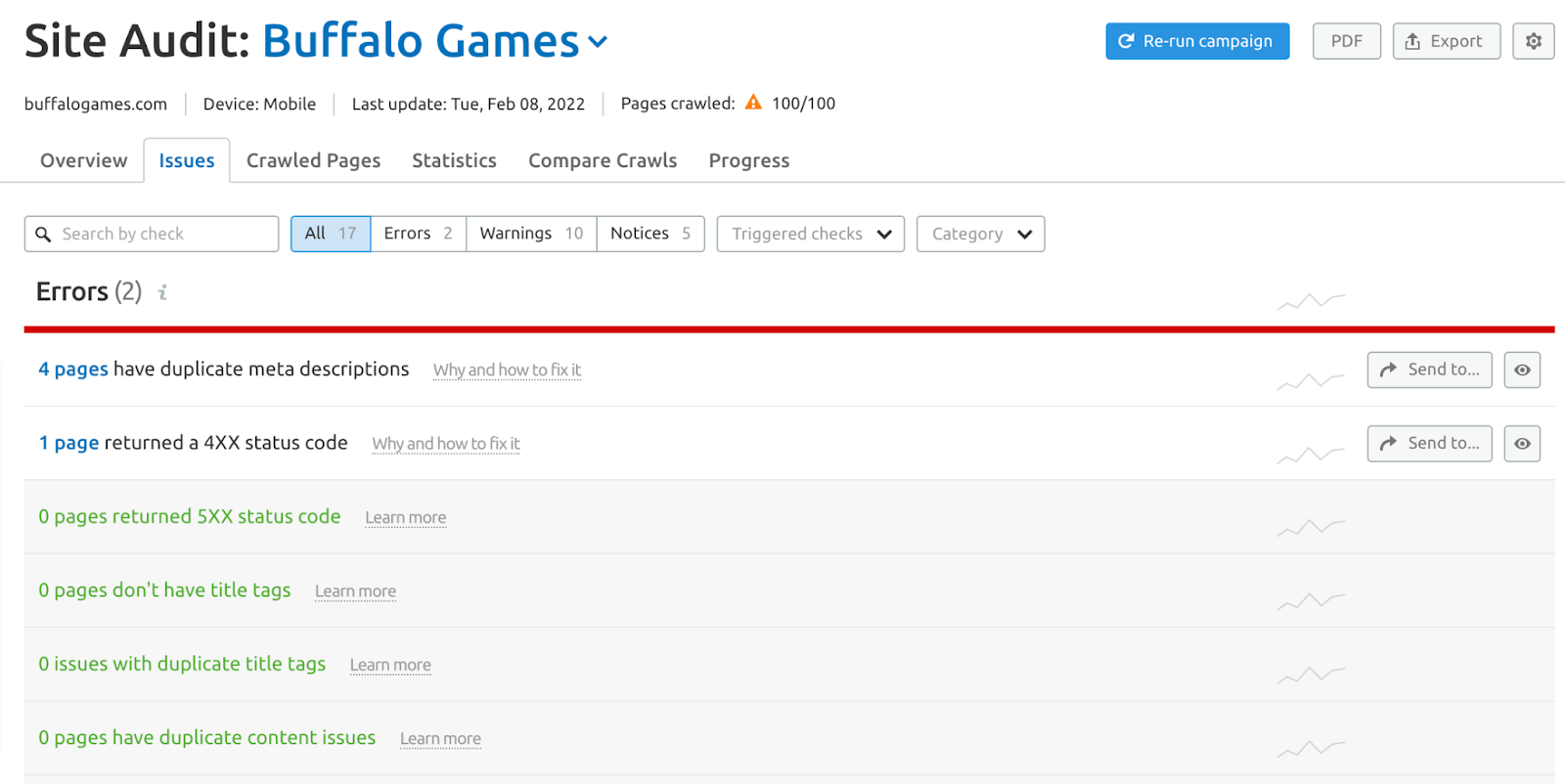Click the Export button
The image size is (1565, 784).
(x=1446, y=41)
